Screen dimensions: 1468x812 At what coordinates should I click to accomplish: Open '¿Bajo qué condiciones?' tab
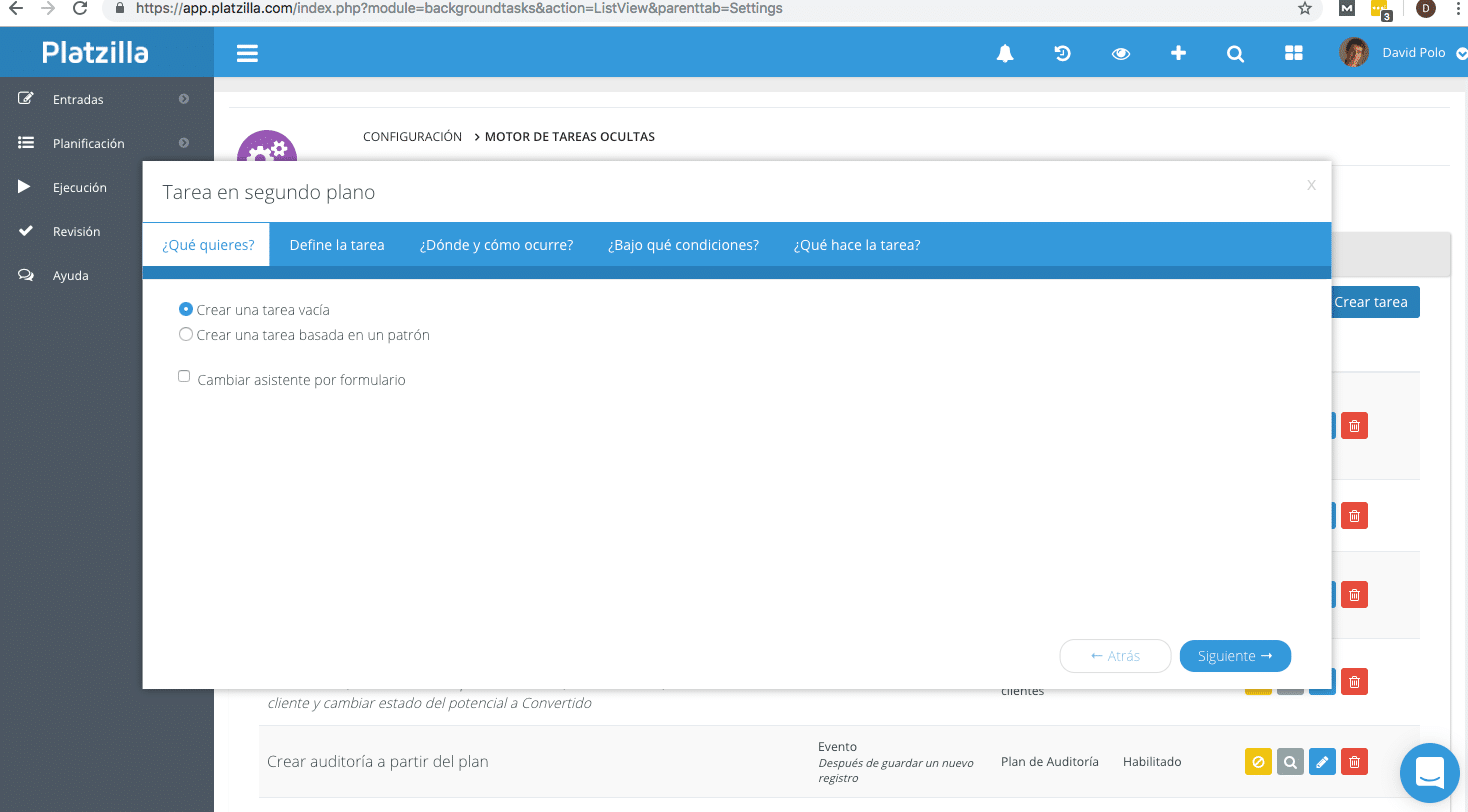click(x=683, y=245)
